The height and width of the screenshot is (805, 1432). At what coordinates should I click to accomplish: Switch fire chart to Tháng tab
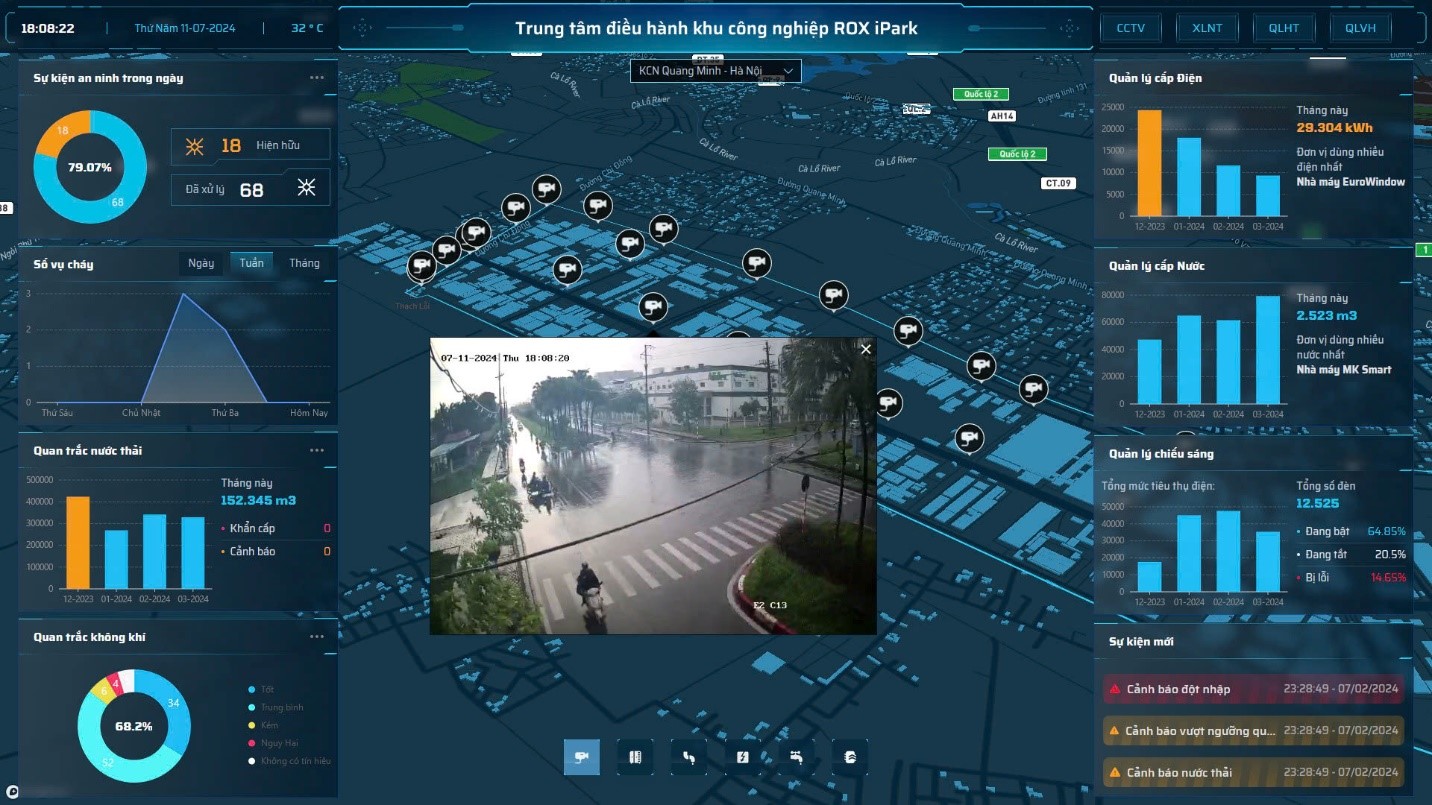coord(304,263)
